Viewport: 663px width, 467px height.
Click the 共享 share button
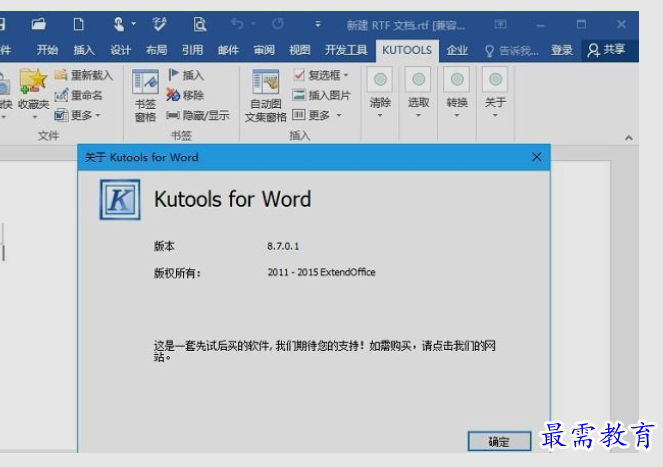(x=606, y=50)
